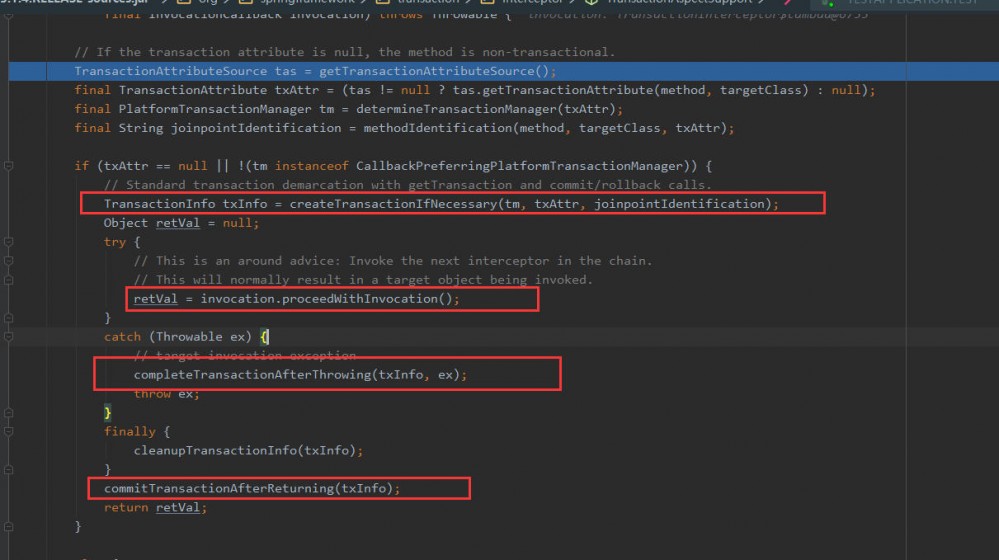Collapse the if (txAttr == null) block fold marker
The image size is (999, 560).
click(8, 166)
